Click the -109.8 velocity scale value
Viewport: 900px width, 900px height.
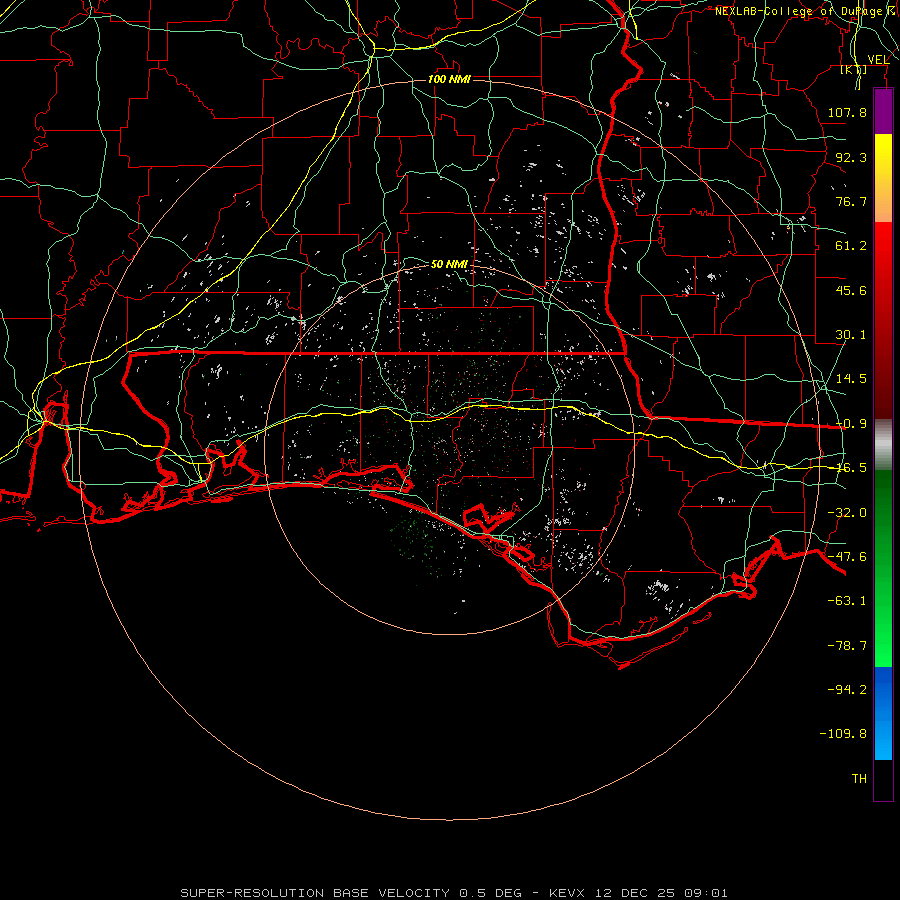(x=843, y=734)
